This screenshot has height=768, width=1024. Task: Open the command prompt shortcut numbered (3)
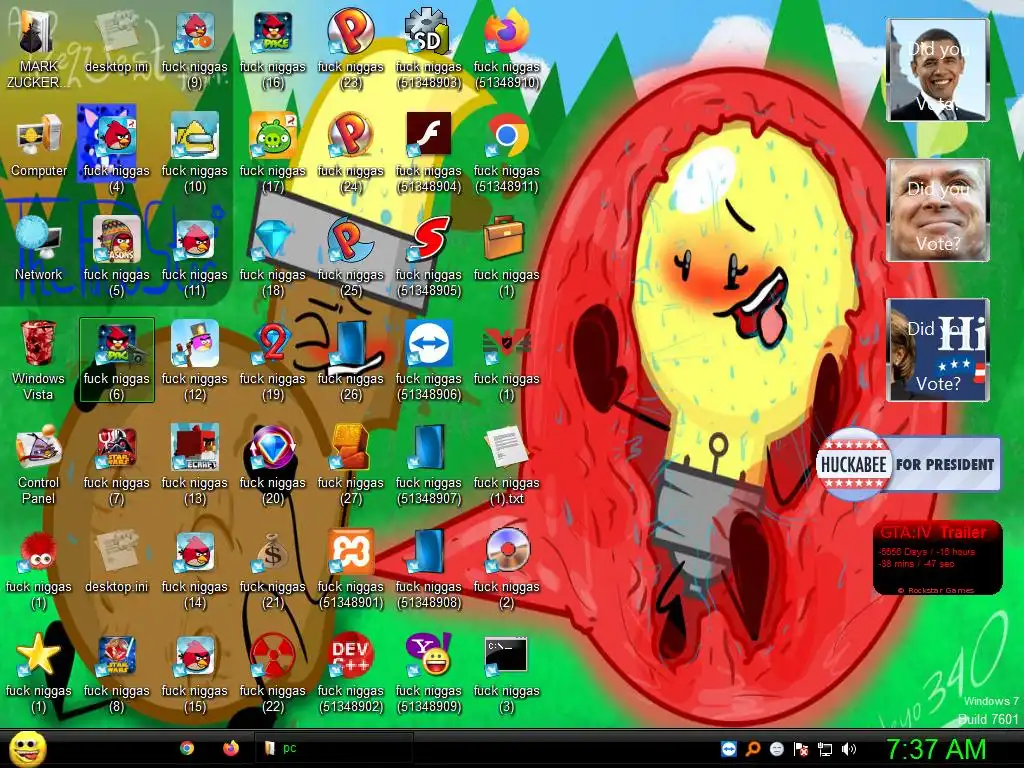(x=507, y=656)
